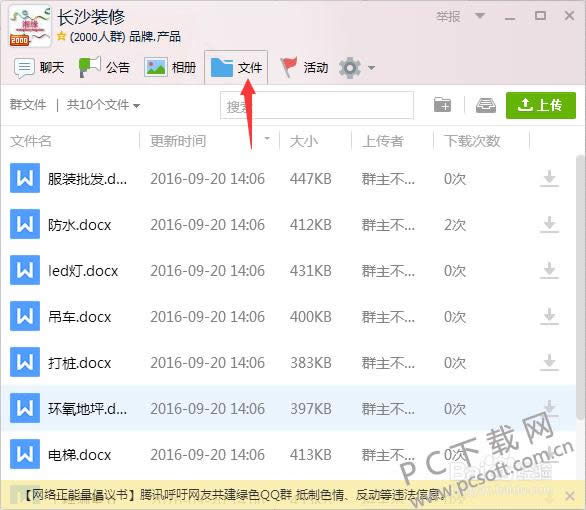Image resolution: width=586 pixels, height=510 pixels.
Task: Select file name led灯.docx
Action: 83,271
